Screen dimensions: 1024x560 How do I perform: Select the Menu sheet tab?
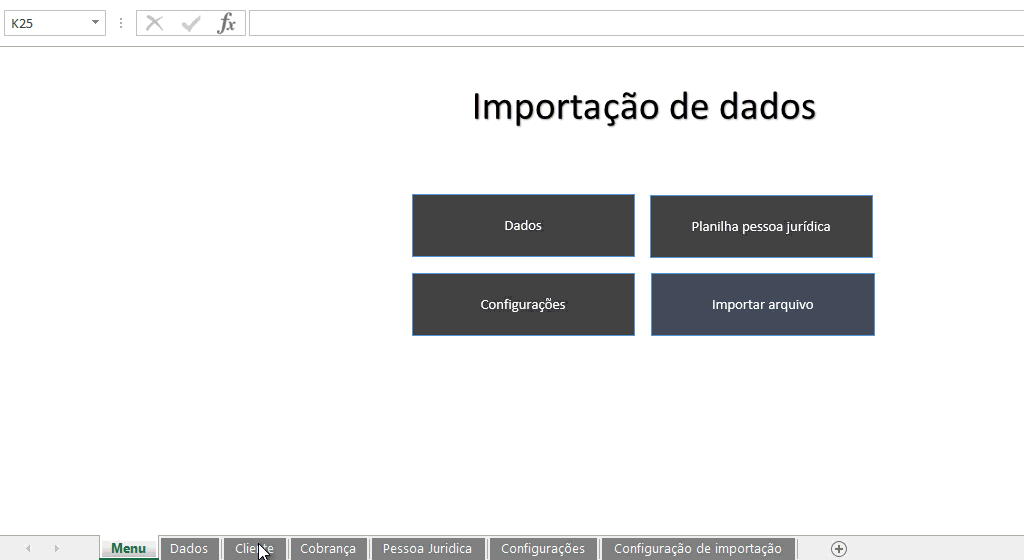[128, 548]
